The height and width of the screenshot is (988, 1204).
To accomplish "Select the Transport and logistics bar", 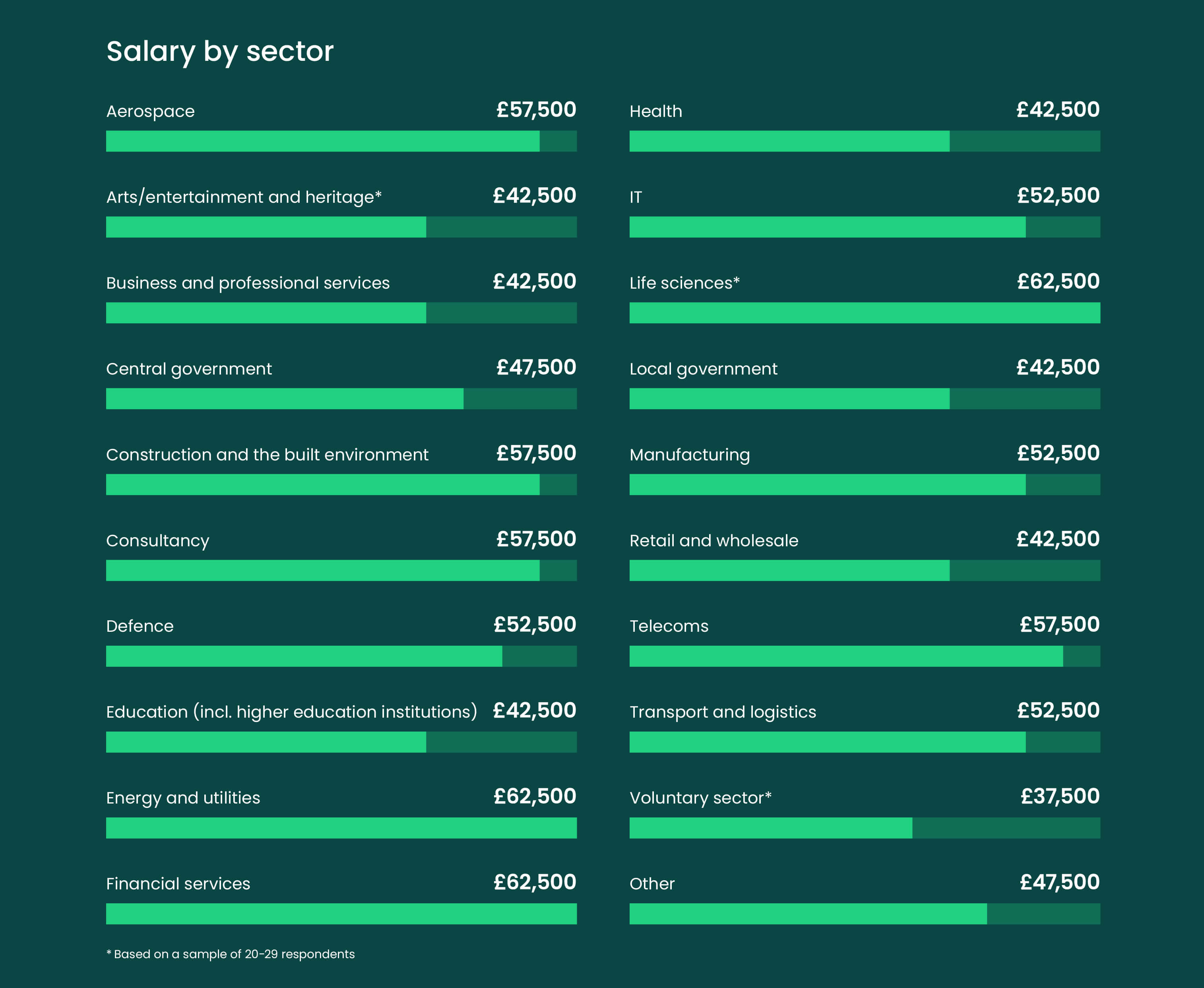I will tap(865, 742).
